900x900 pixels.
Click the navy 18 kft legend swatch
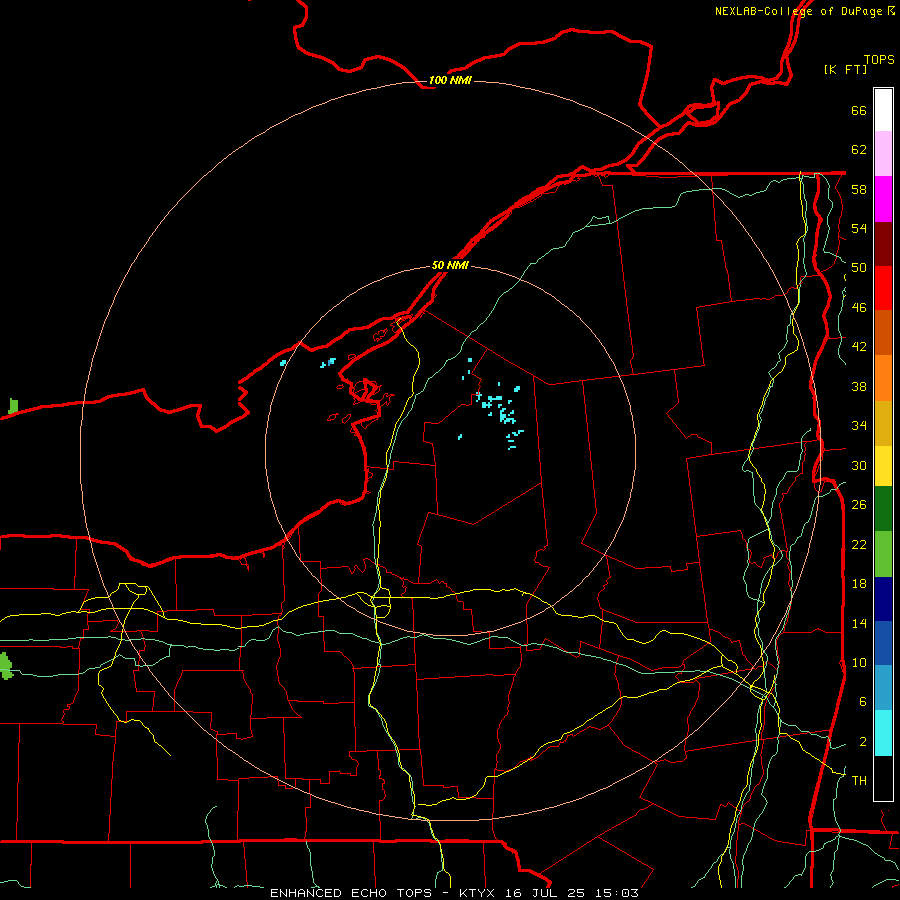coord(883,599)
